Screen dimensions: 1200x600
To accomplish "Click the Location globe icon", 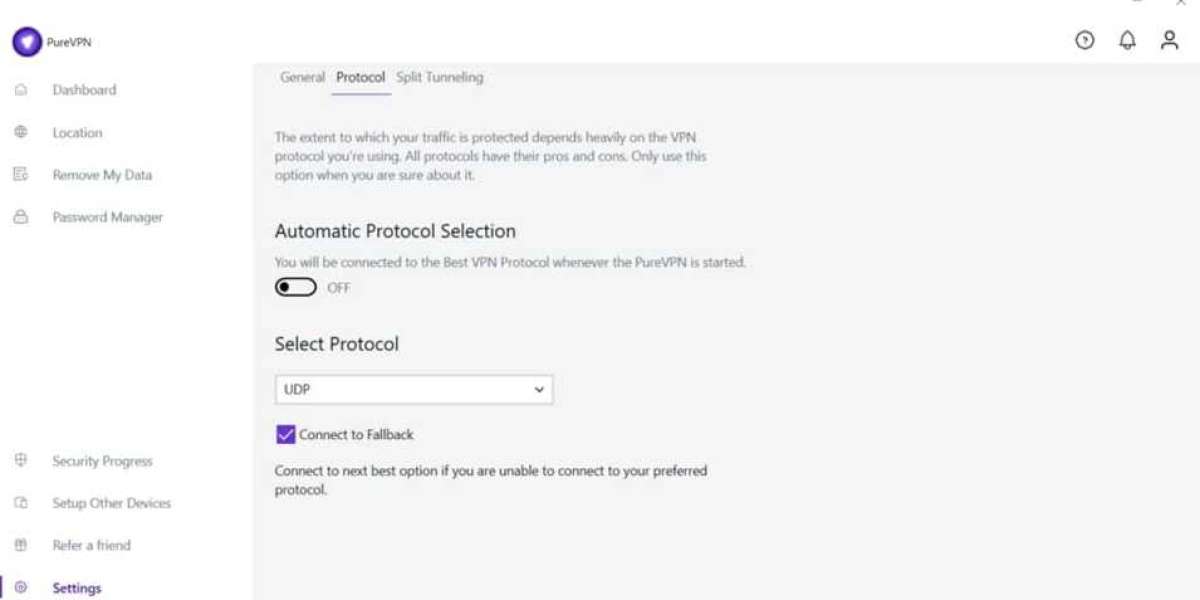I will pyautogui.click(x=20, y=132).
